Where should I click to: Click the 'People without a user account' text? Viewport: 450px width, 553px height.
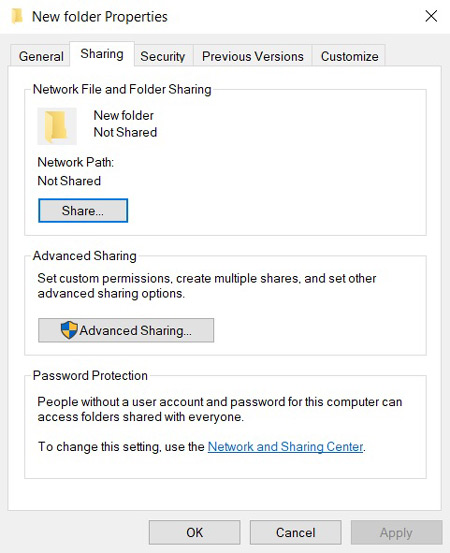(220, 409)
